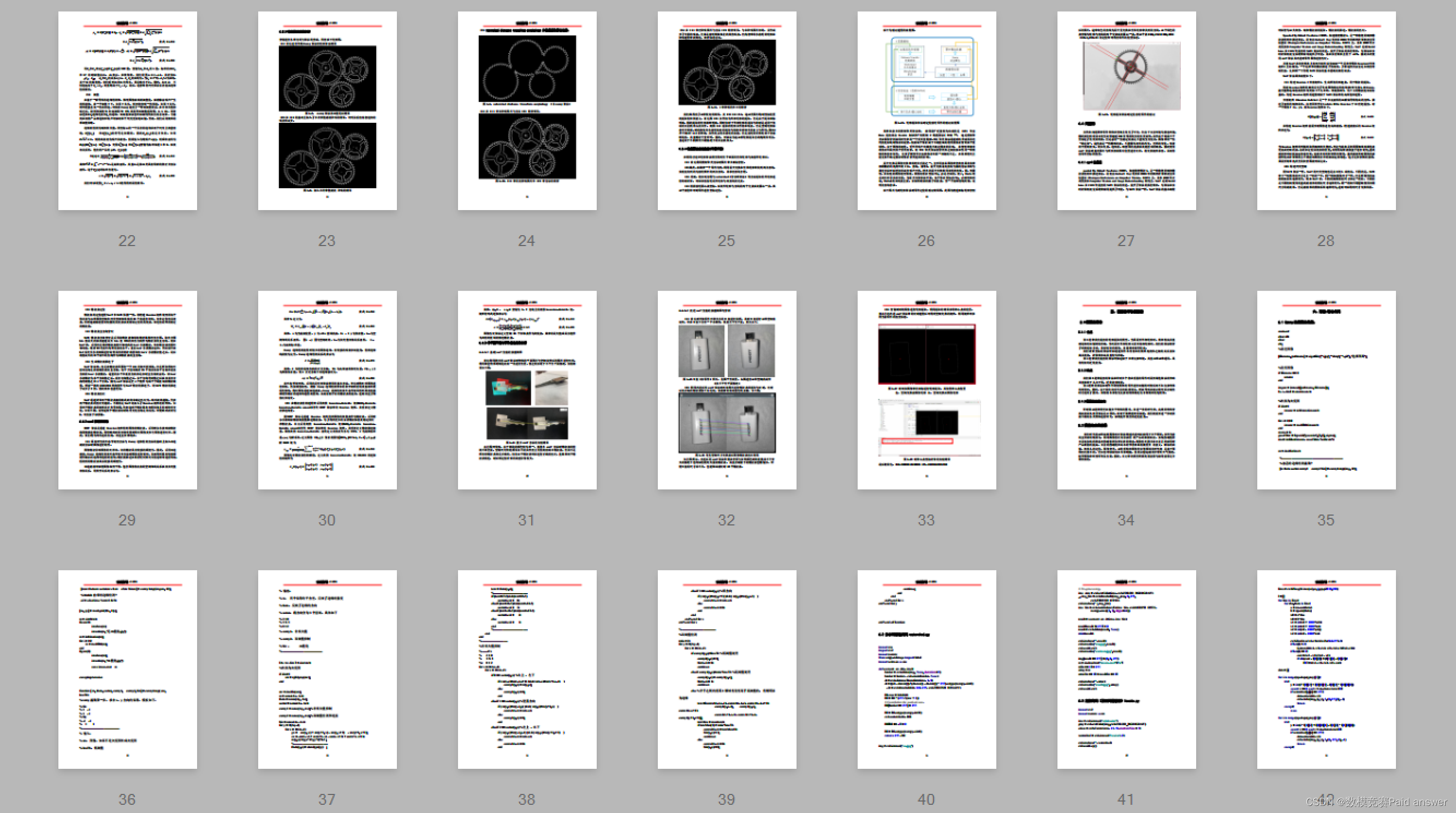
Task: Open page 39 thumbnail
Action: pos(727,669)
